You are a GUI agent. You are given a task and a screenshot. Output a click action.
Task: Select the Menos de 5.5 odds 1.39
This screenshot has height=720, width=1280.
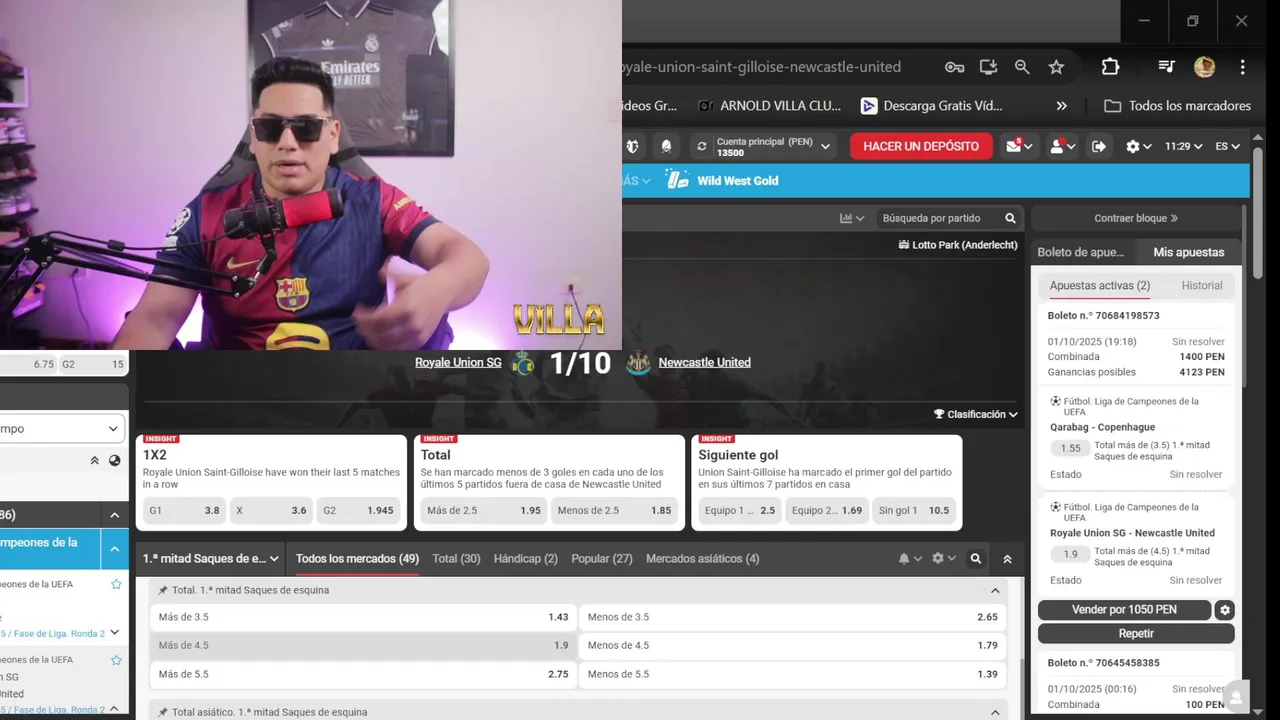click(793, 674)
